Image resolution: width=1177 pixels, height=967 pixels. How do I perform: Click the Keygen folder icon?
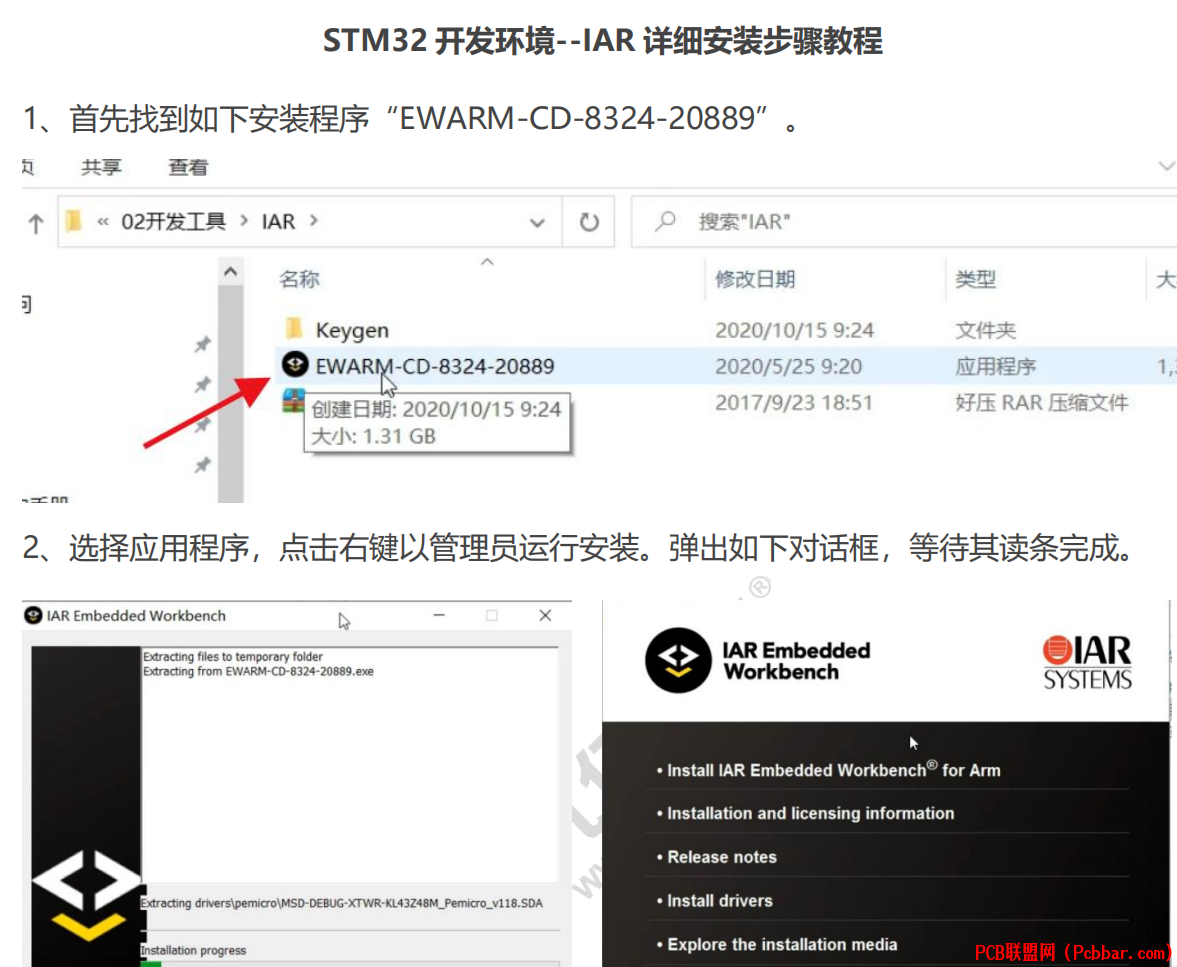pos(295,329)
